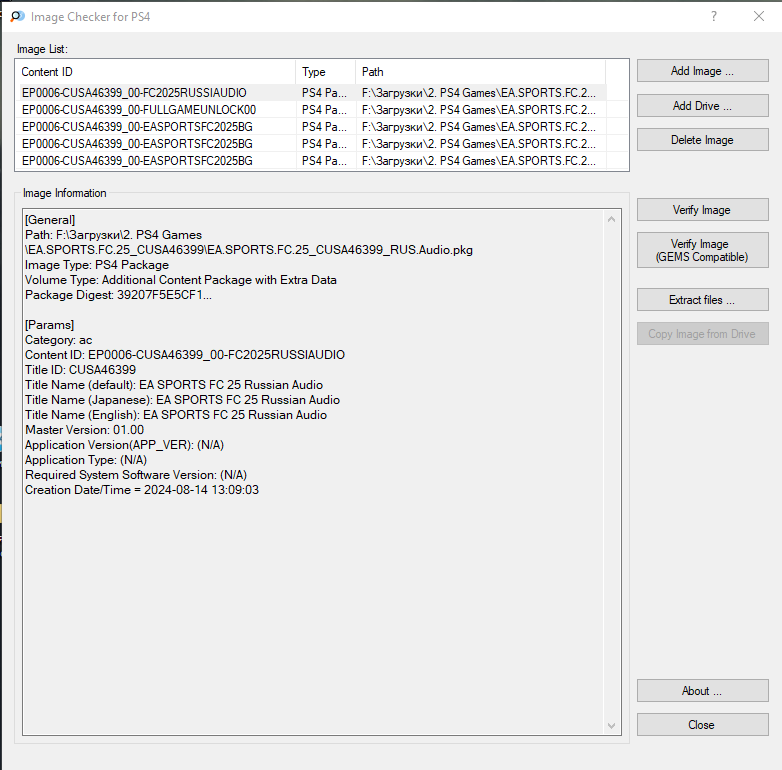Click the [Params] section header text
This screenshot has width=782, height=770.
pyautogui.click(x=49, y=325)
